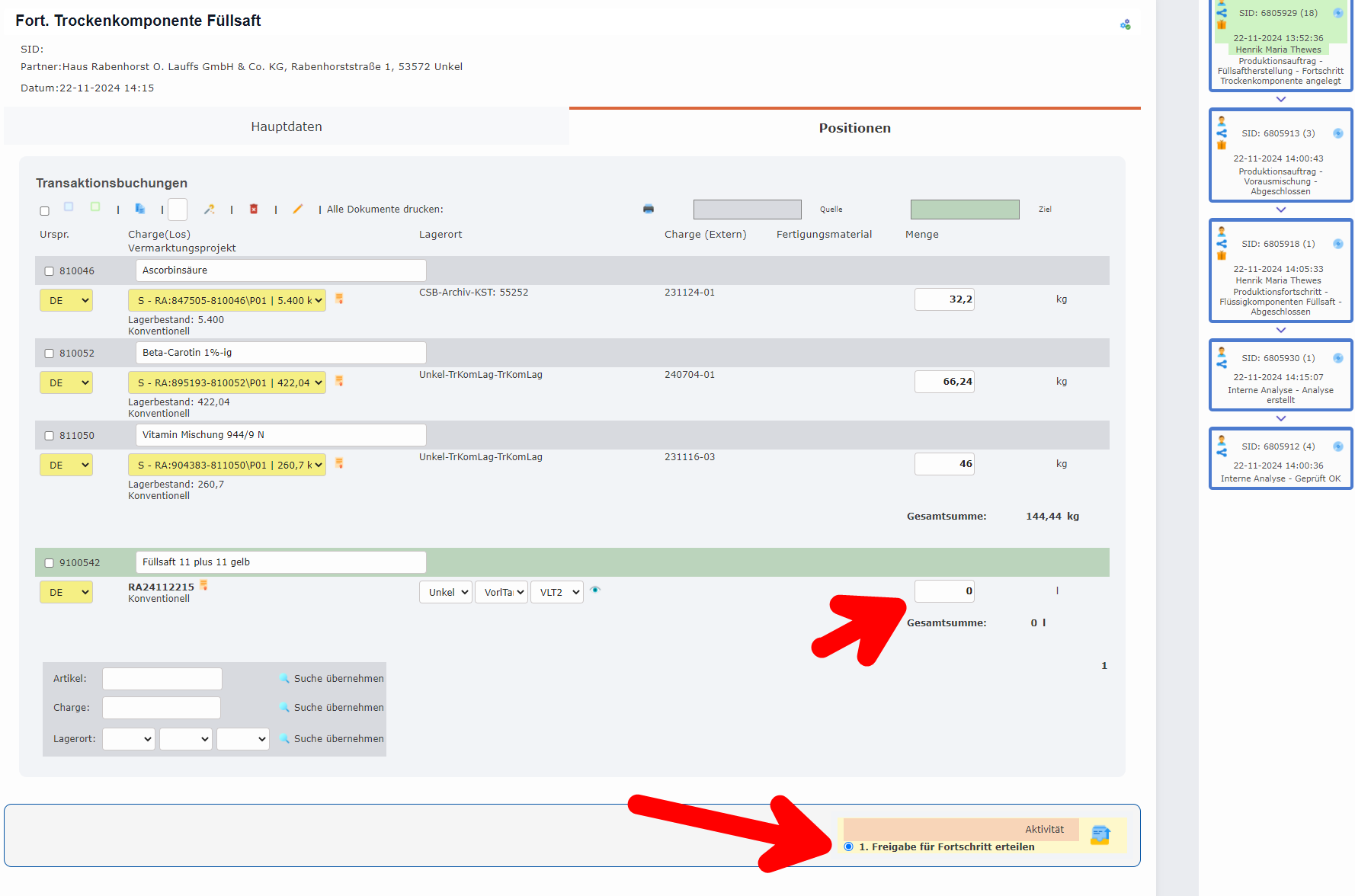This screenshot has width=1355, height=896.
Task: Check the box next to 9100542
Action: click(50, 563)
